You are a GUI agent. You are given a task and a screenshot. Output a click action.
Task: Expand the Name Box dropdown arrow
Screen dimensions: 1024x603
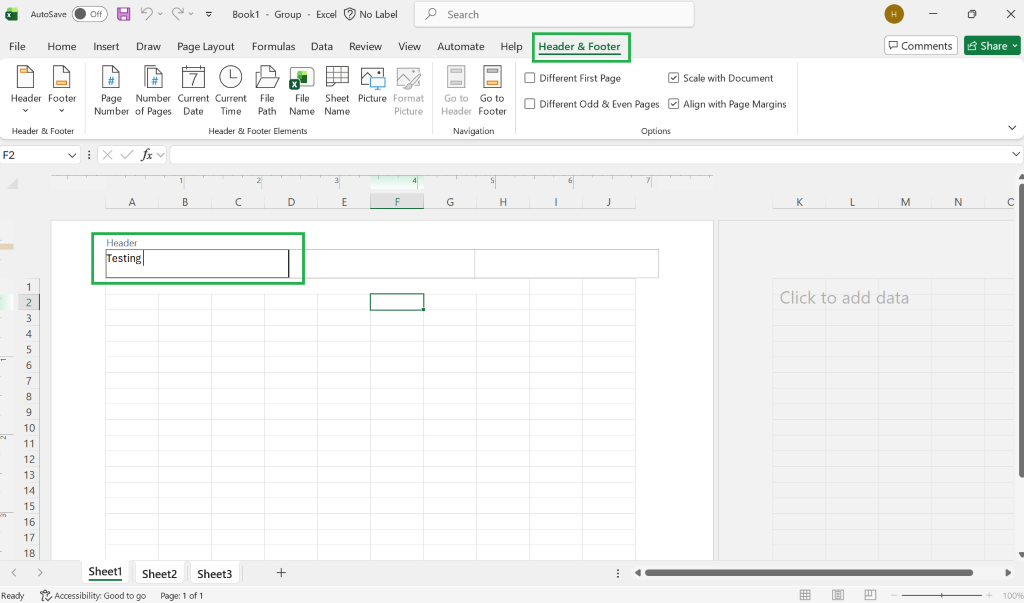click(72, 155)
